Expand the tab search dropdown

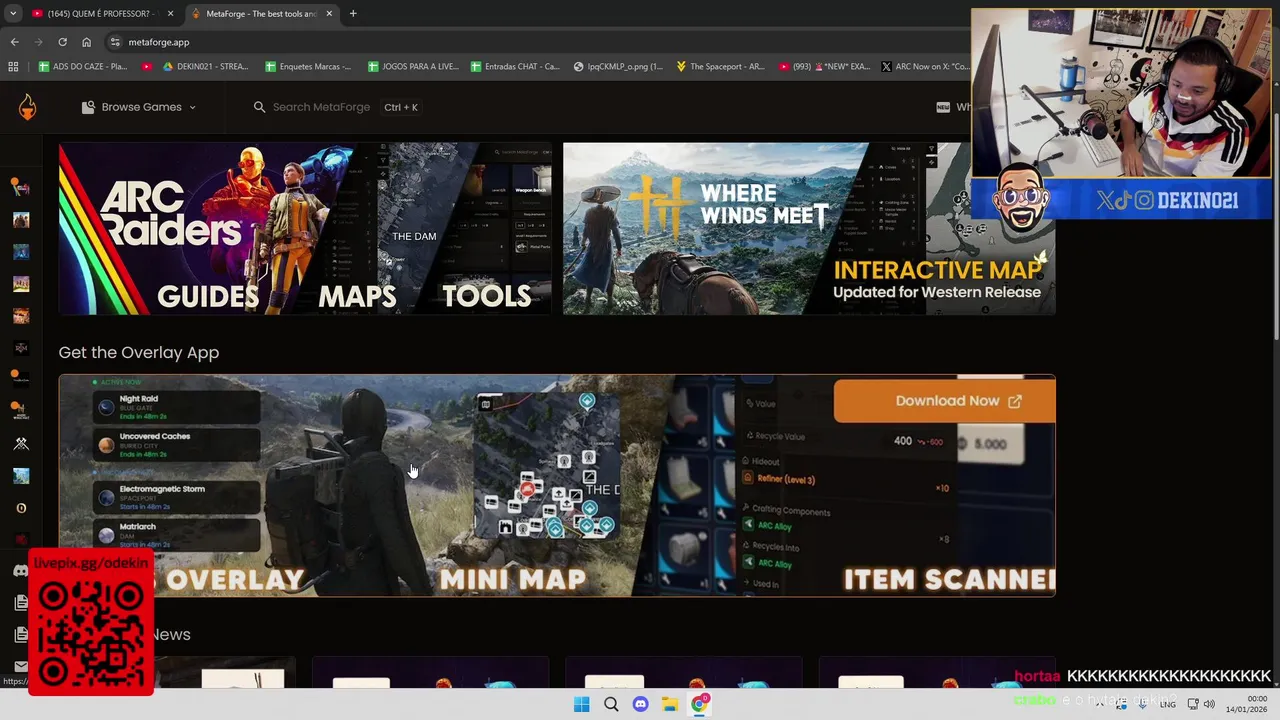tap(13, 14)
